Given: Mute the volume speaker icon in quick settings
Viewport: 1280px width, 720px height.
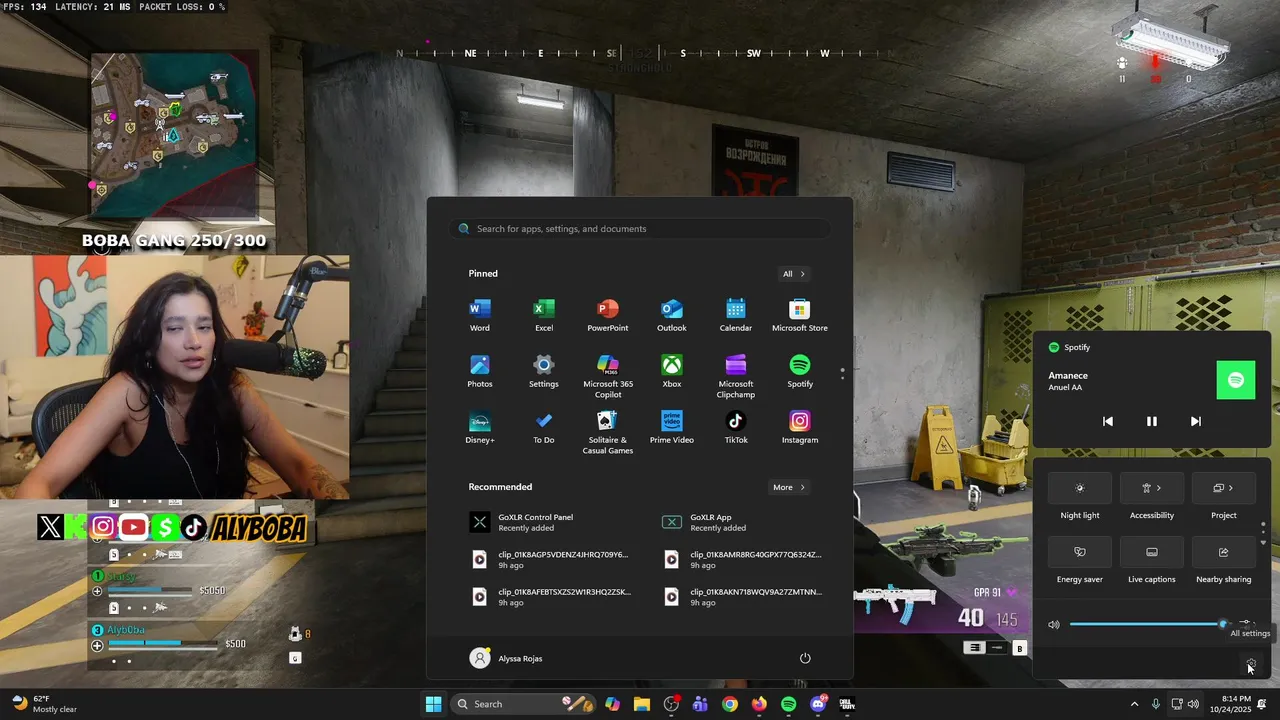Looking at the screenshot, I should (x=1054, y=624).
